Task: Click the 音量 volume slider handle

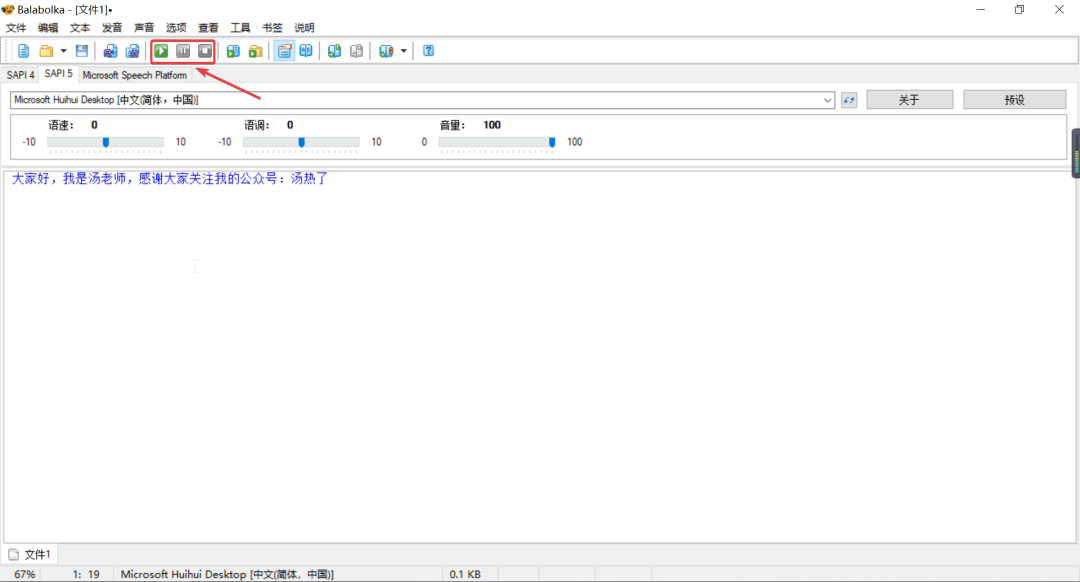Action: [552, 142]
